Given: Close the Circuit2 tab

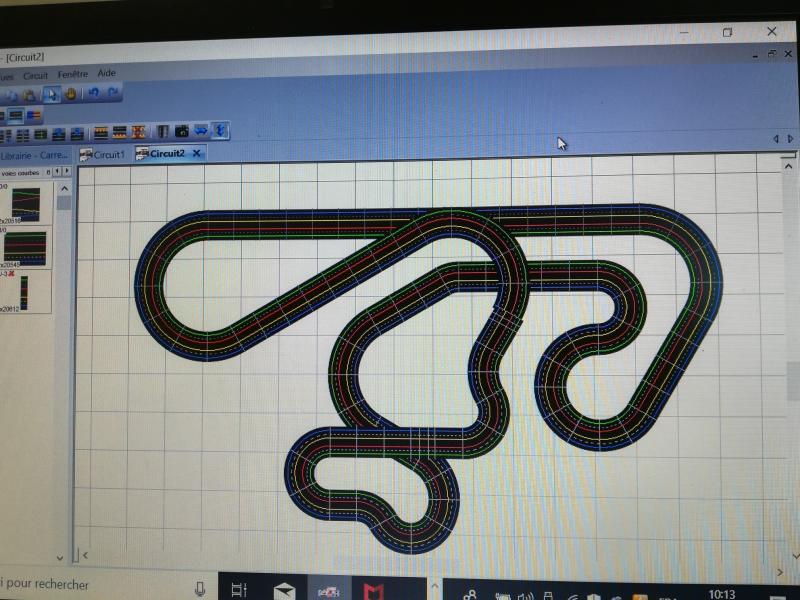Looking at the screenshot, I should click(197, 154).
